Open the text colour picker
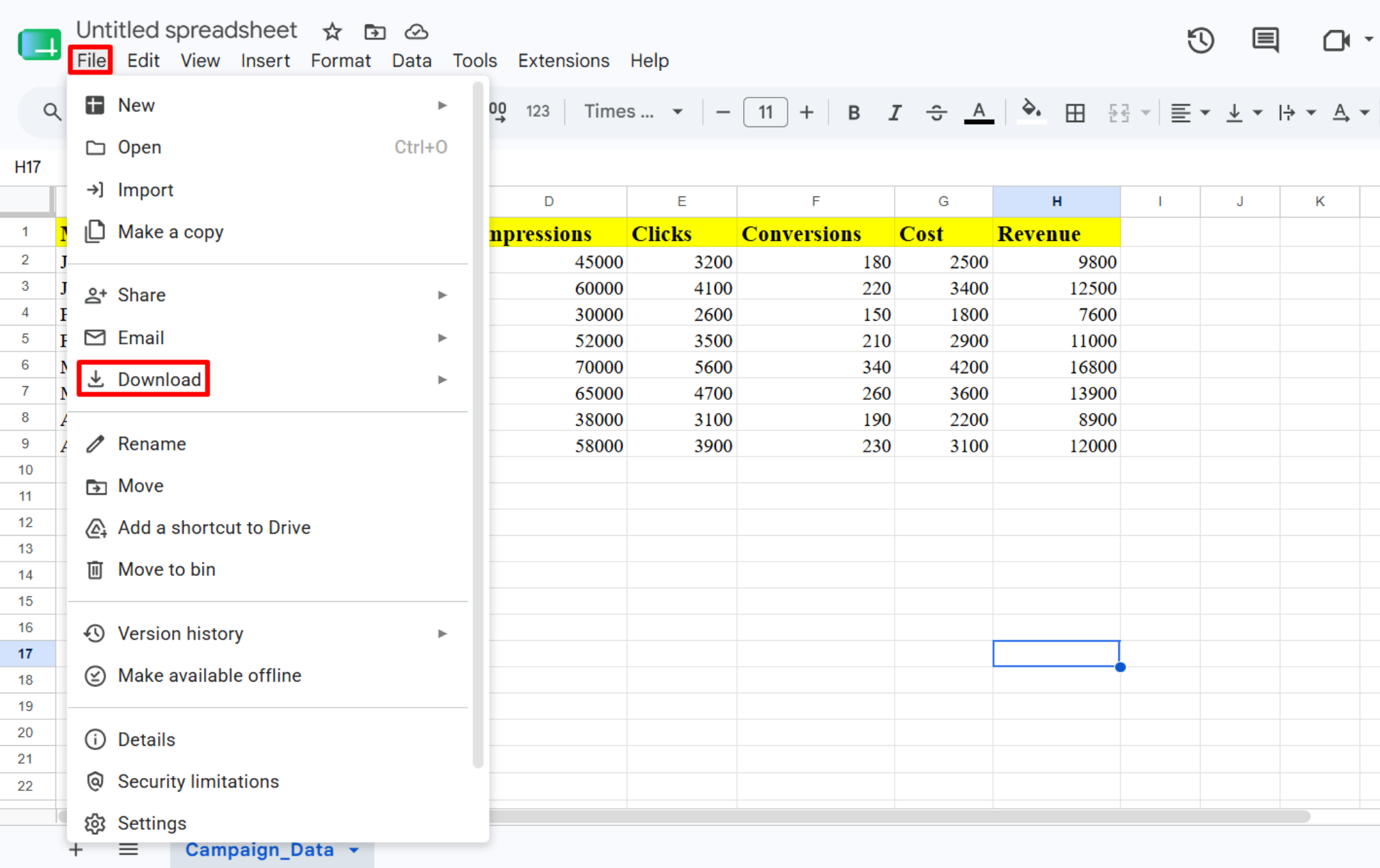Screen dimensions: 1380x868 click(979, 112)
